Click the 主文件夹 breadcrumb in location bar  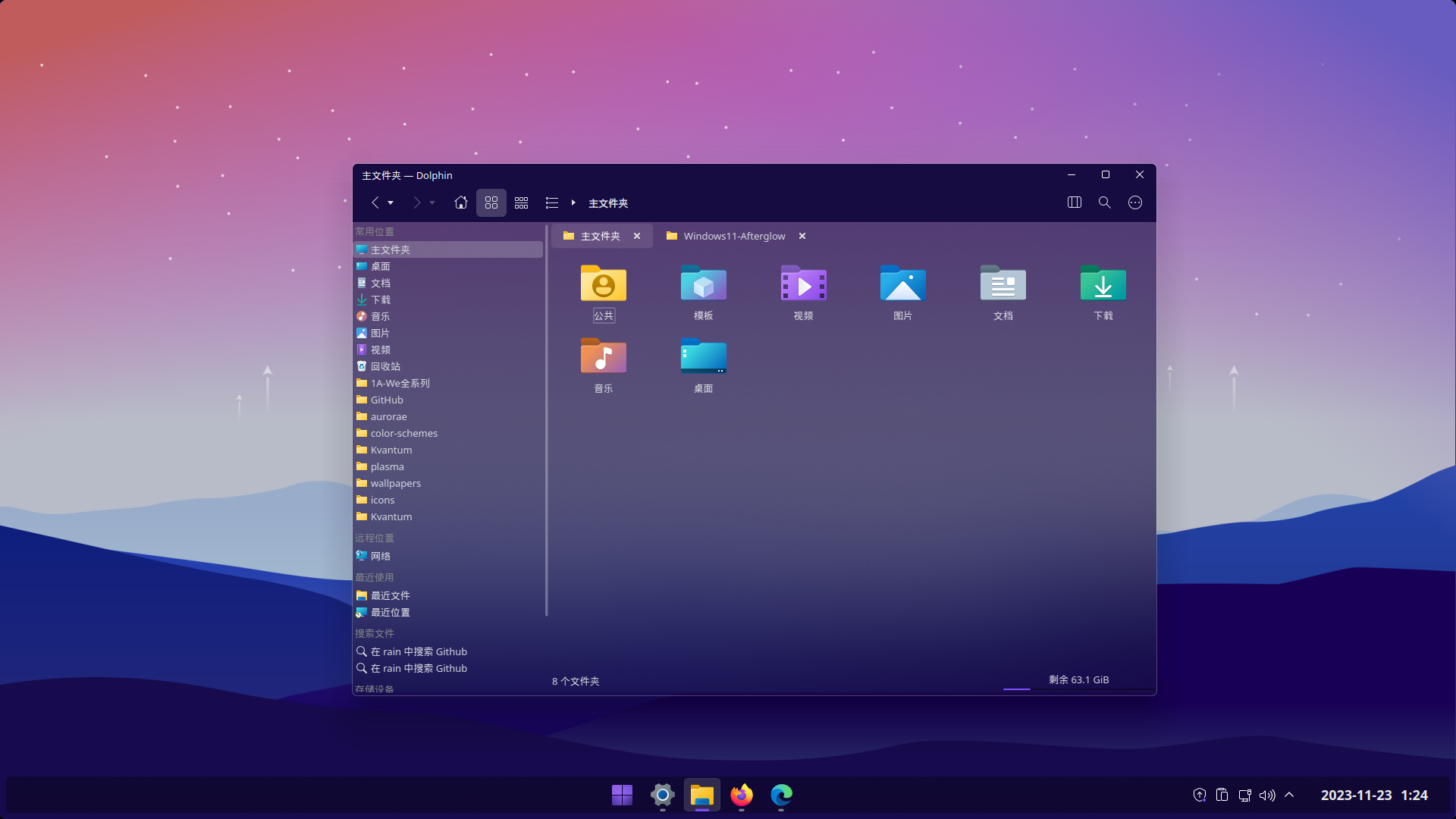[x=608, y=203]
